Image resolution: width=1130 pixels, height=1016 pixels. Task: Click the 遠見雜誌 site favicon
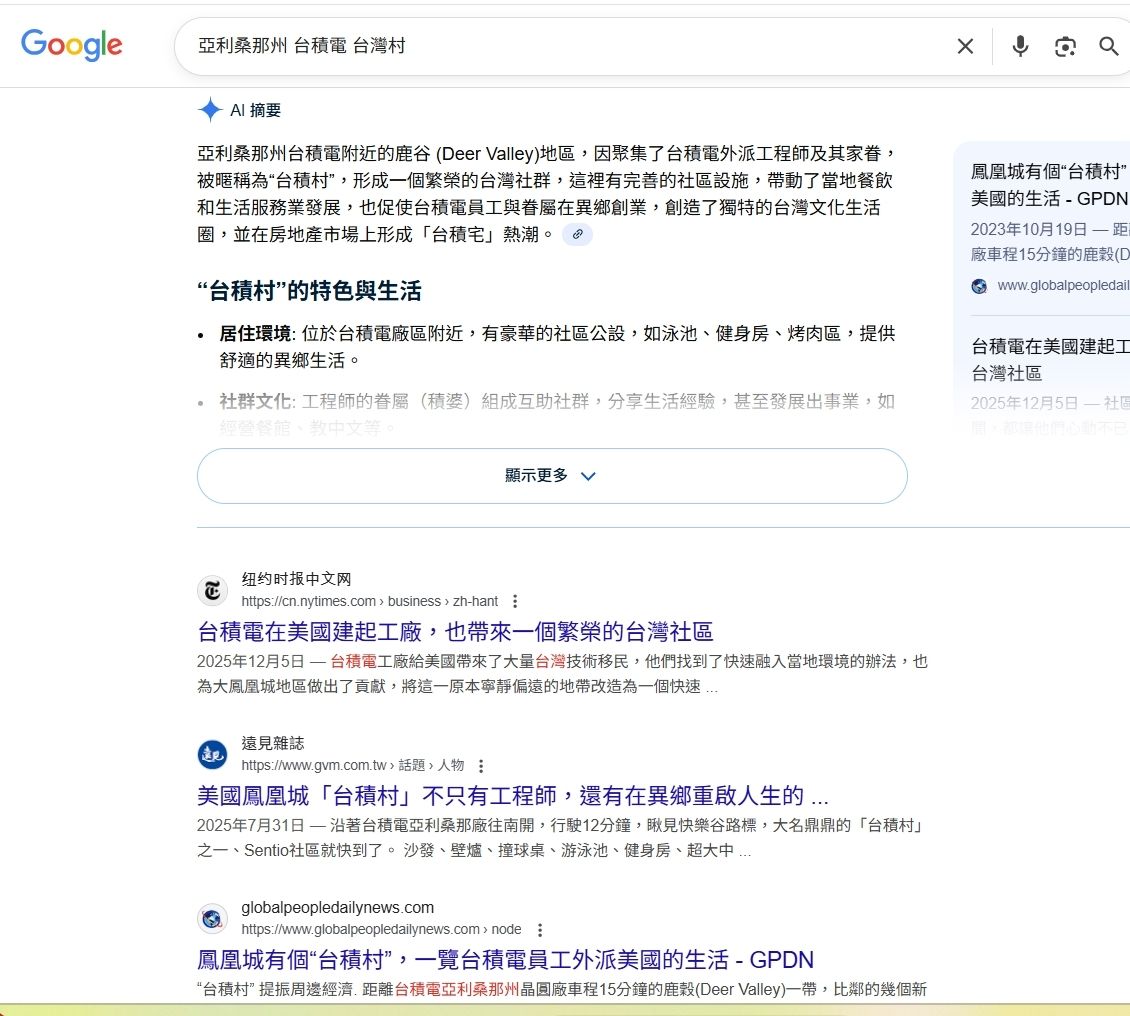(212, 755)
